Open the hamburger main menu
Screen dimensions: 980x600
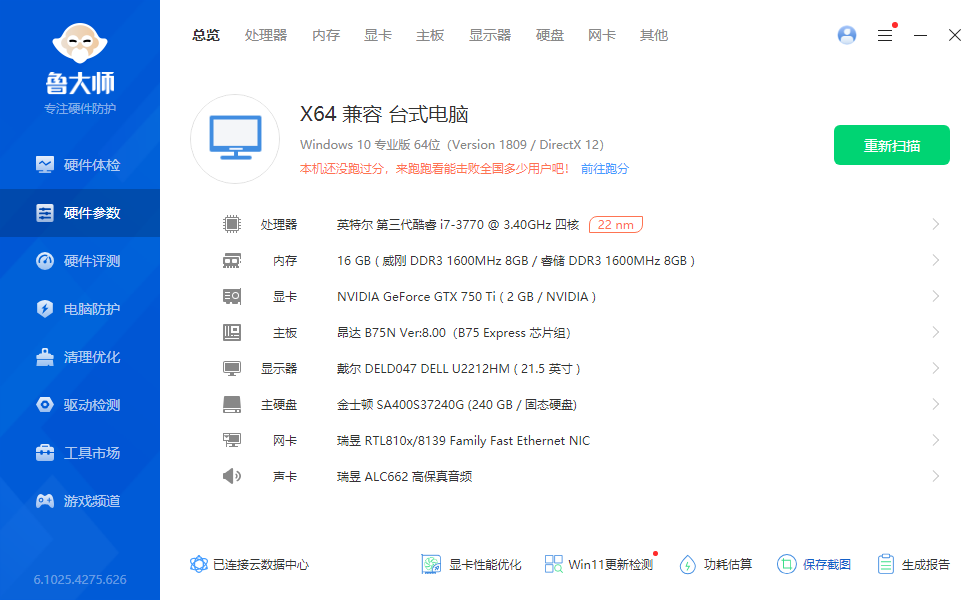(x=885, y=36)
